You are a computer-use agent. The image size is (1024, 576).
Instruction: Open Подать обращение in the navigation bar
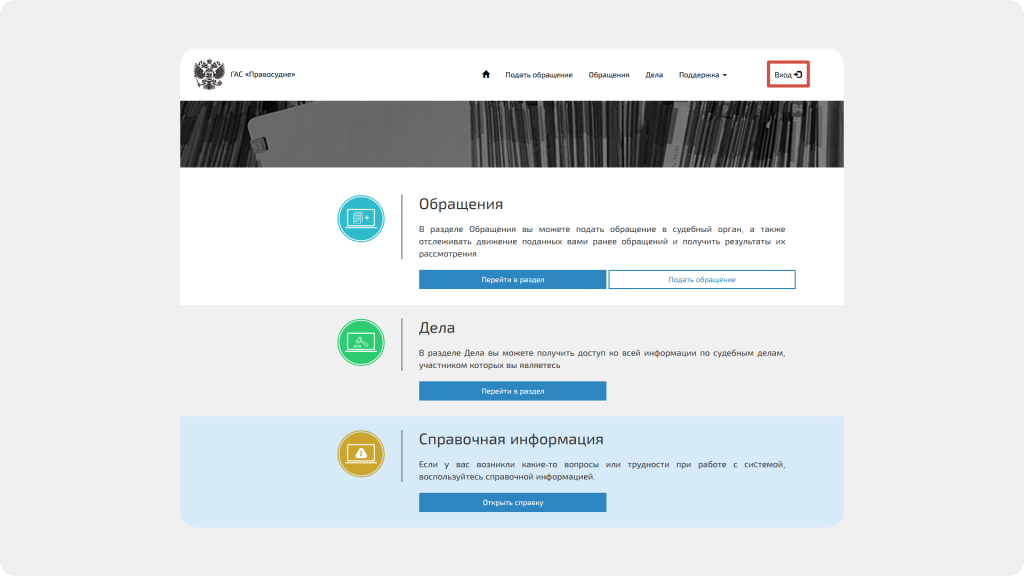pyautogui.click(x=539, y=74)
